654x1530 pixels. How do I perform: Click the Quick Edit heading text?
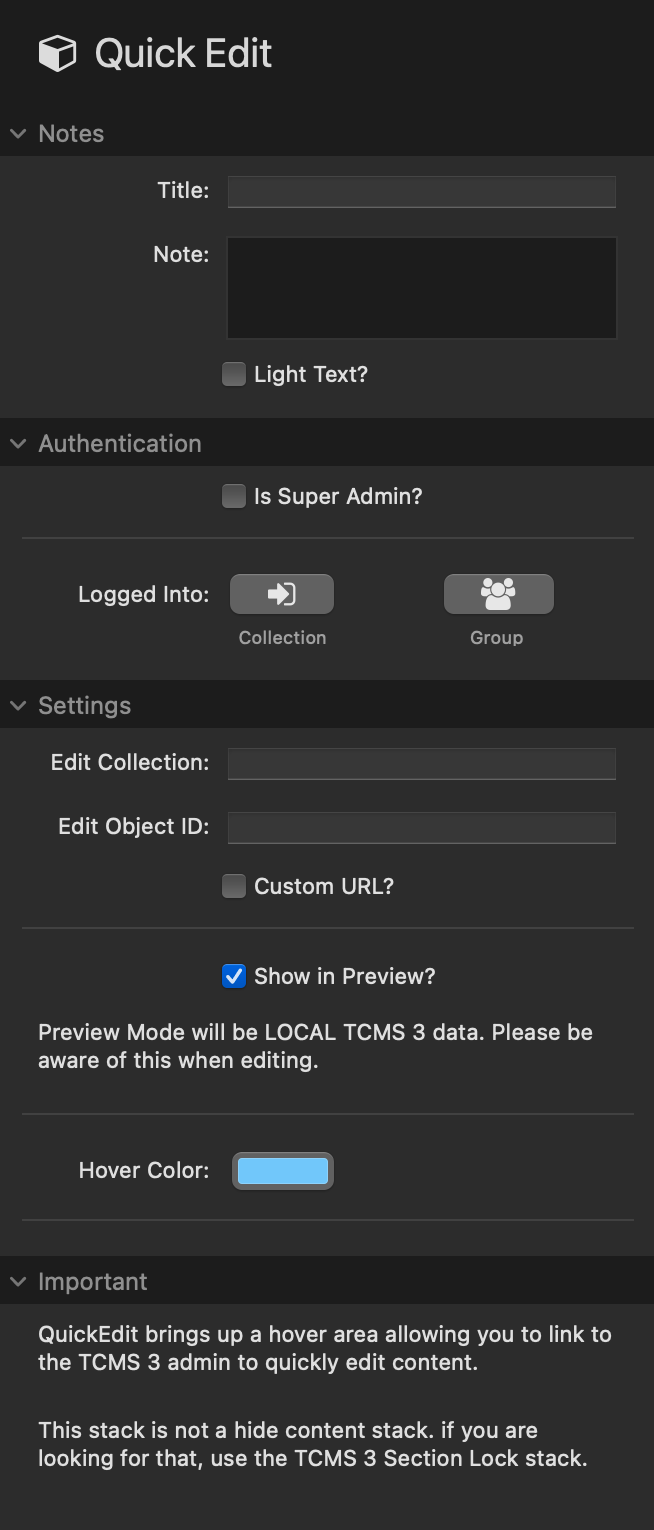pyautogui.click(x=183, y=53)
